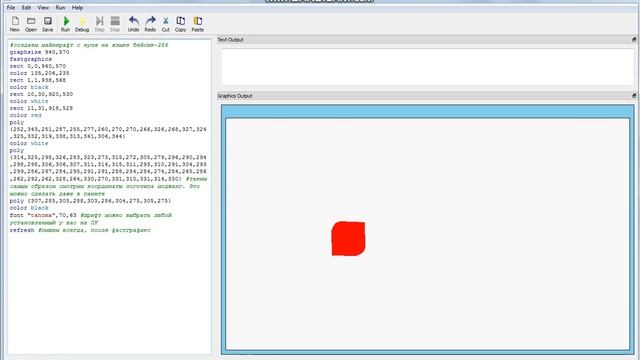The width and height of the screenshot is (640, 360).
Task: Undo the last edit
Action: pos(133,24)
